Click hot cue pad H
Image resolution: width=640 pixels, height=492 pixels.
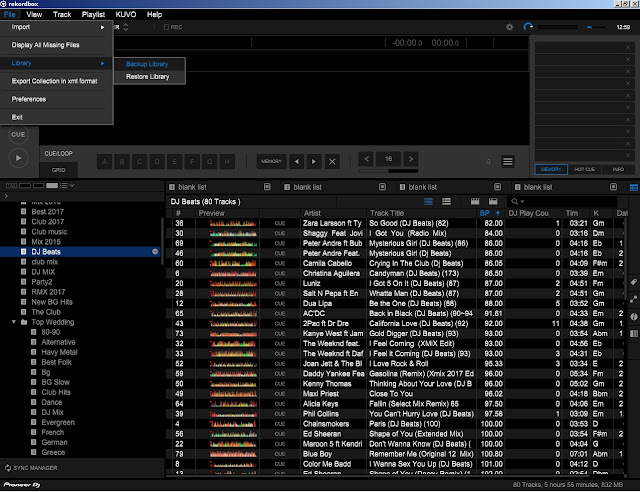(x=227, y=162)
